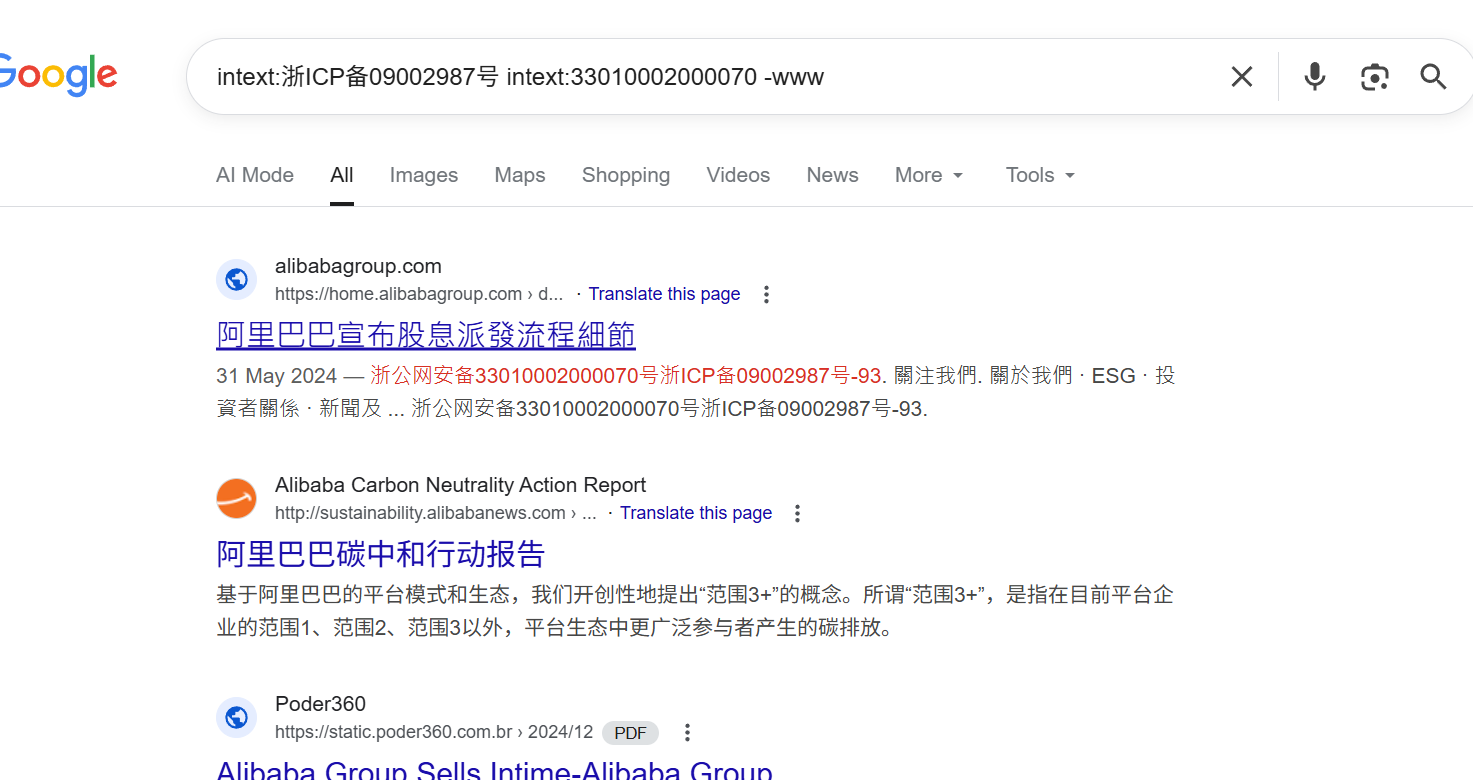Open options menu next to the Poder360 result
This screenshot has height=780, width=1473.
tap(687, 732)
